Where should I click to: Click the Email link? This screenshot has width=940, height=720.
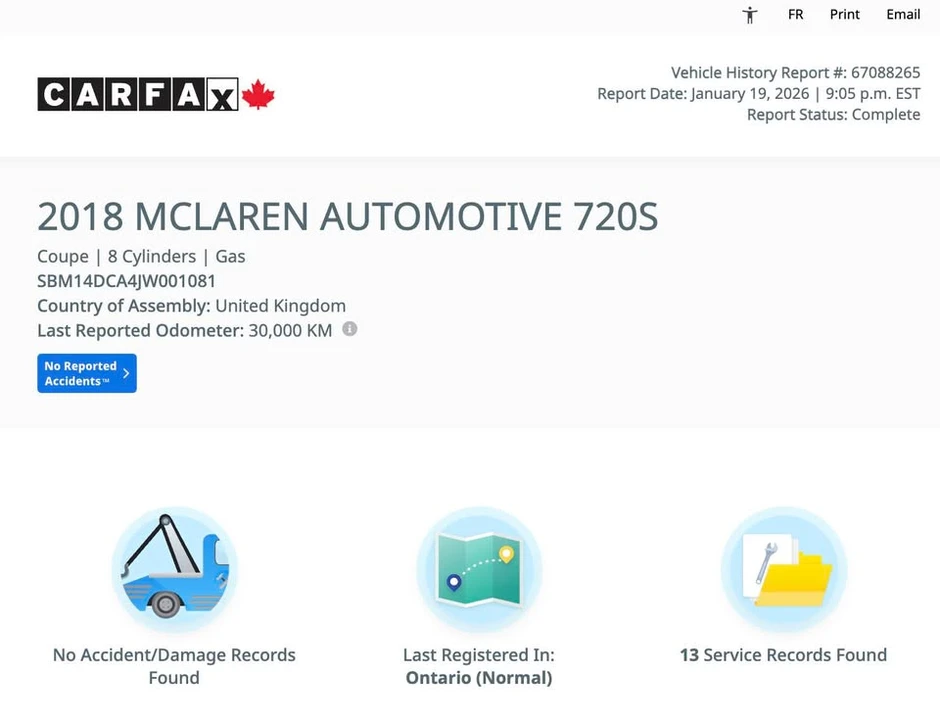[x=903, y=14]
